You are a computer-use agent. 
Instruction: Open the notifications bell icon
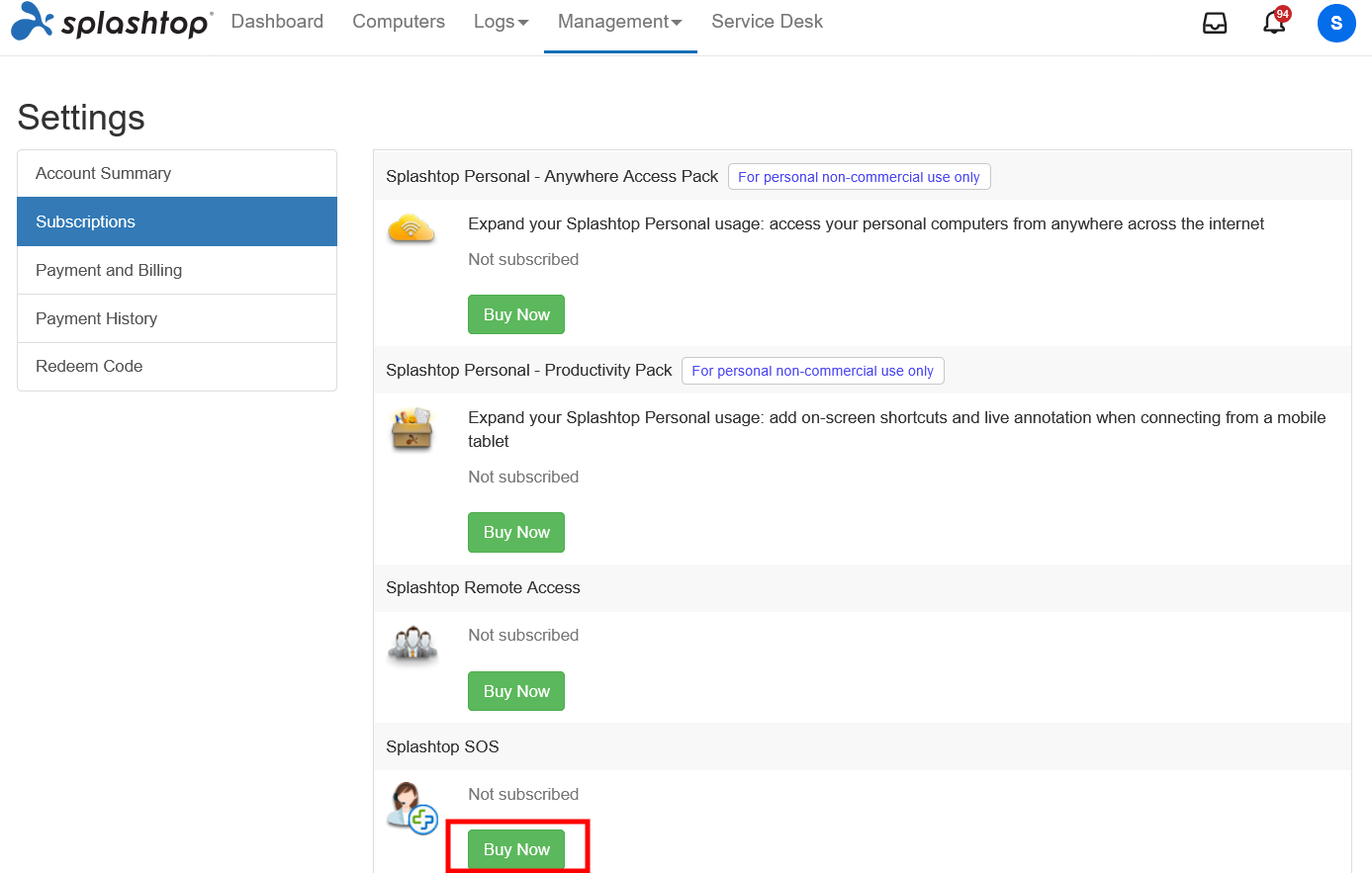click(x=1275, y=22)
